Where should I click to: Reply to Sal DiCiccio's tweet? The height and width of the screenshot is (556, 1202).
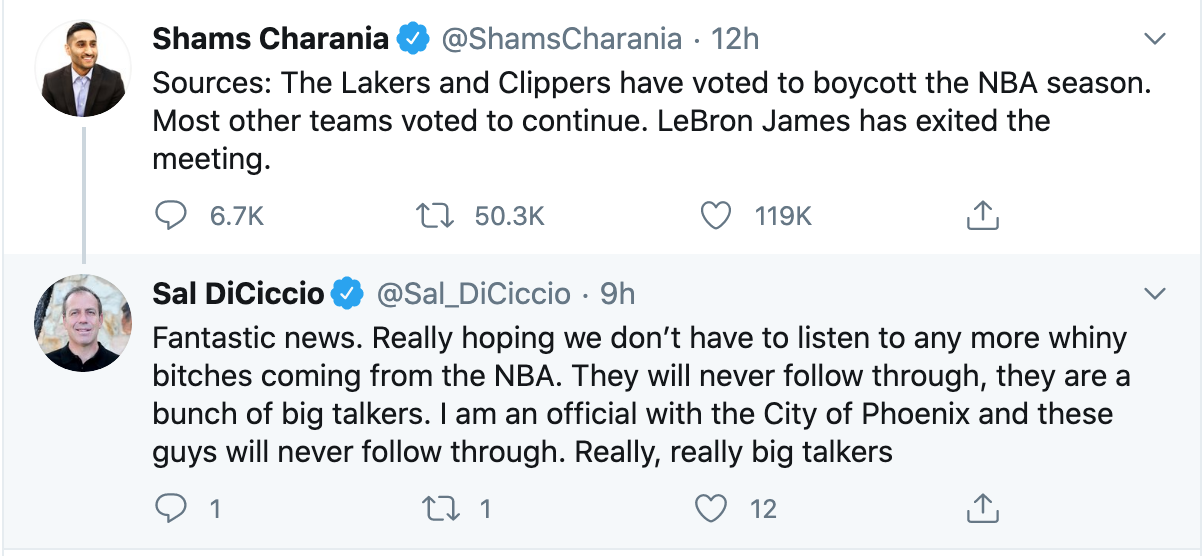point(172,509)
